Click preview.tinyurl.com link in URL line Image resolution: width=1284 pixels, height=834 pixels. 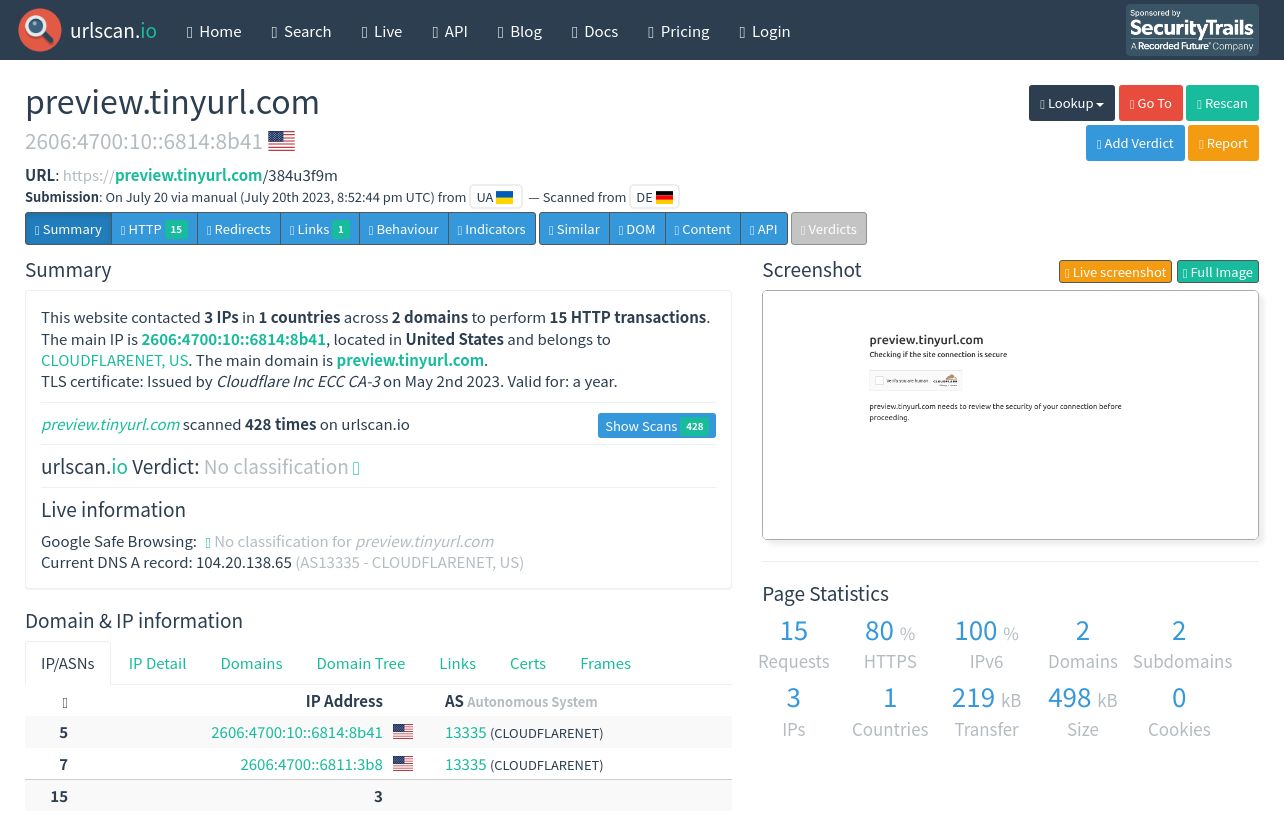point(188,175)
